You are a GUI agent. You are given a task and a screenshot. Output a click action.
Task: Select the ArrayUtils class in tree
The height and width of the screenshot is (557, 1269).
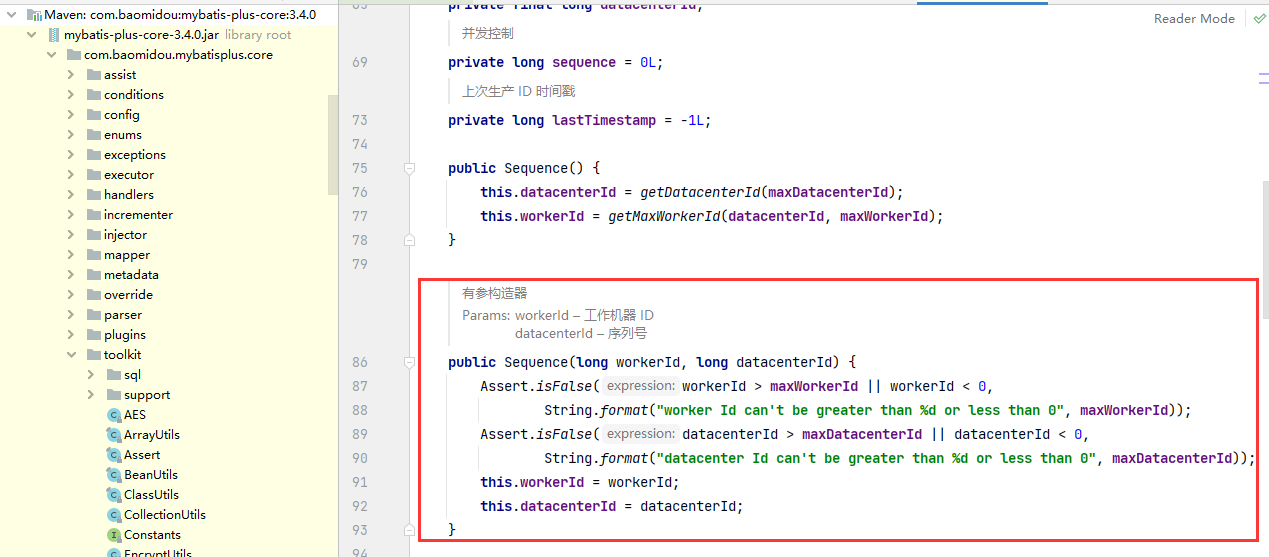tap(152, 435)
